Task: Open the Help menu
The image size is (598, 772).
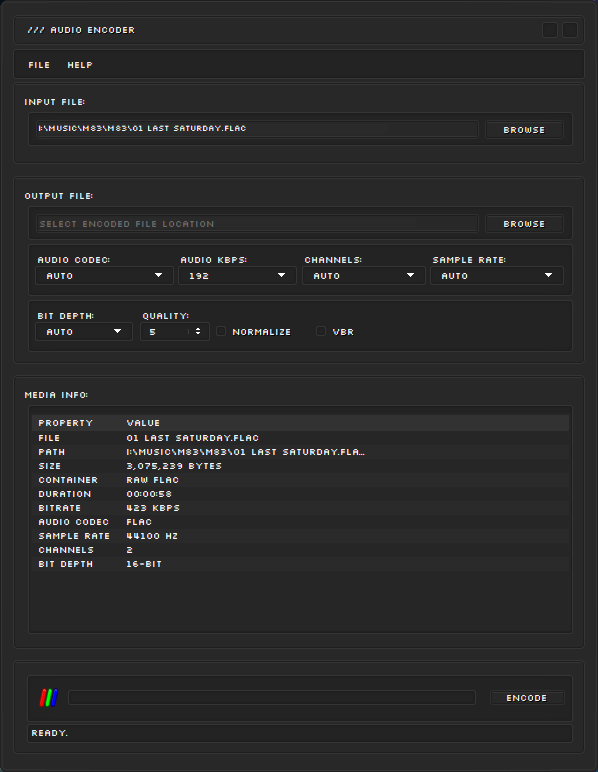Action: (80, 65)
